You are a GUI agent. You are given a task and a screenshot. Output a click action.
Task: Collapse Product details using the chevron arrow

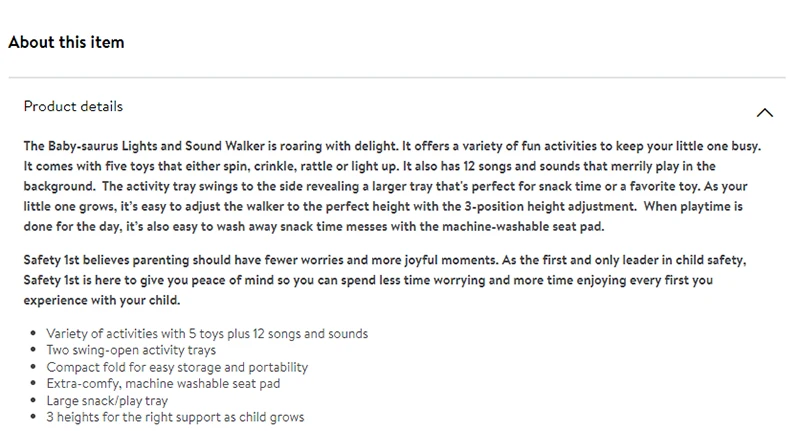765,113
